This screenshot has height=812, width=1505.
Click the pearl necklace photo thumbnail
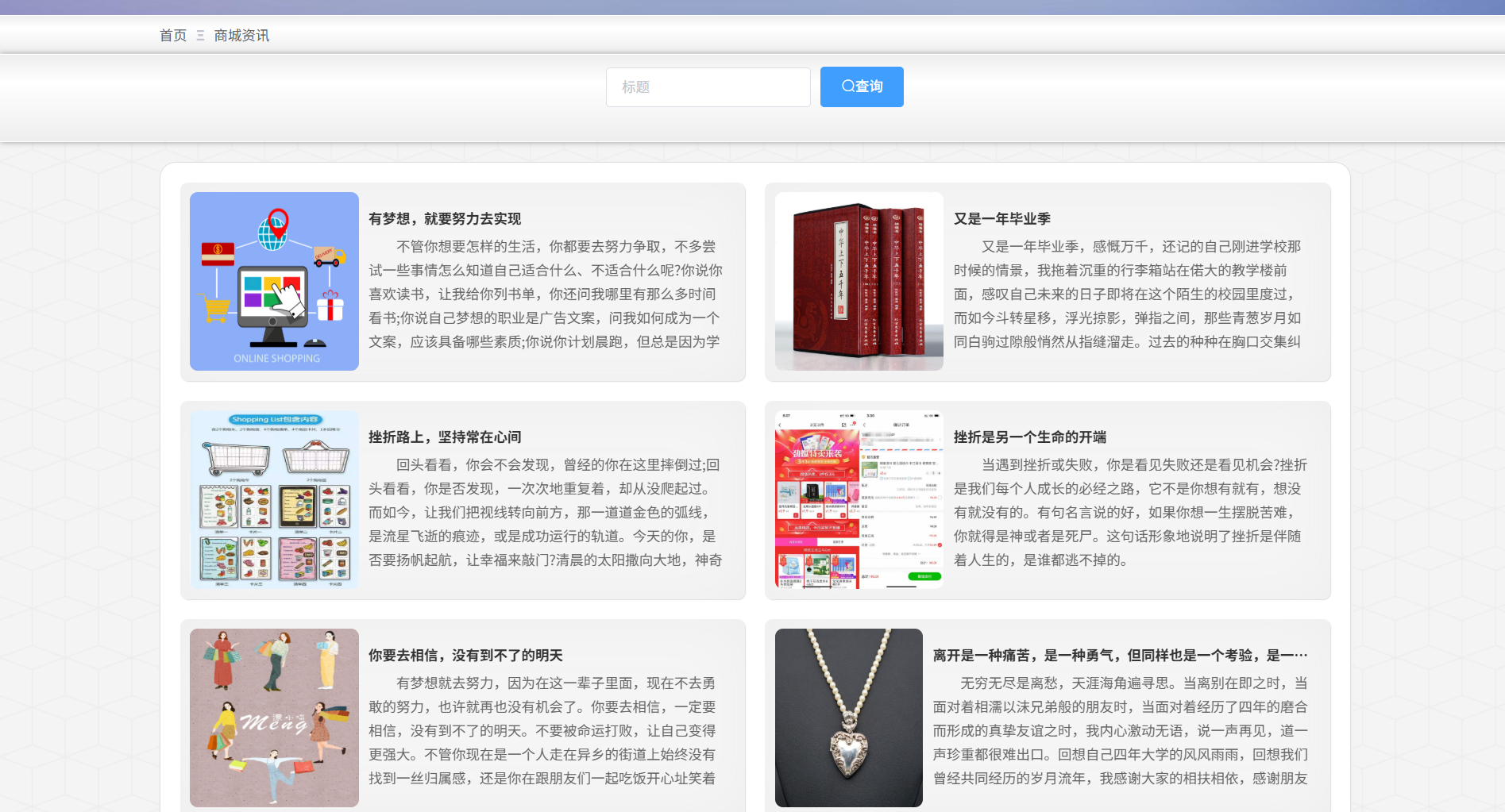pyautogui.click(x=848, y=717)
